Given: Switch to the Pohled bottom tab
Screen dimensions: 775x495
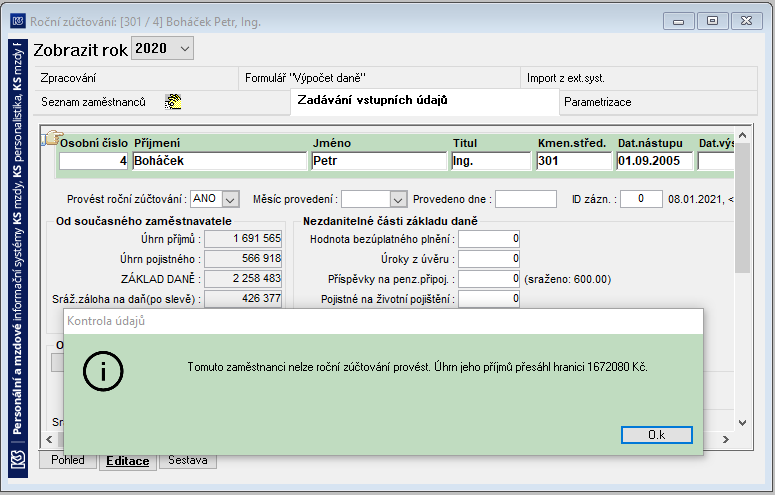Looking at the screenshot, I should [x=68, y=460].
